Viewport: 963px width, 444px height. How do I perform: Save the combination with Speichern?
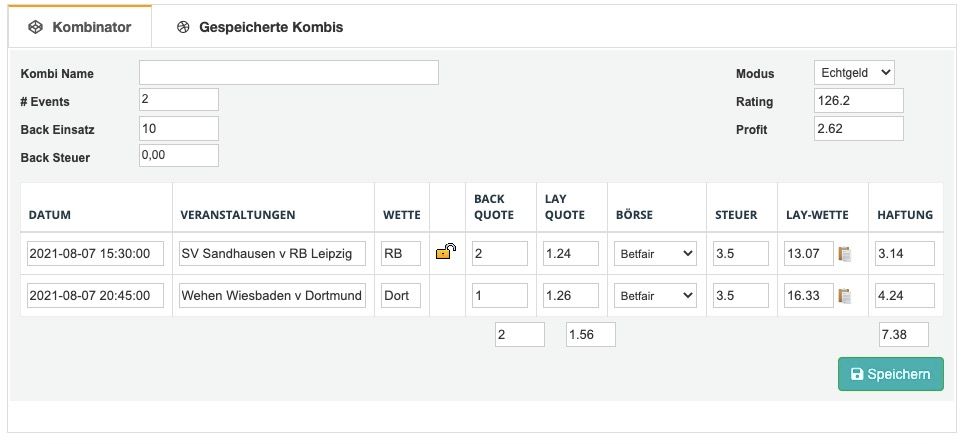pyautogui.click(x=891, y=374)
